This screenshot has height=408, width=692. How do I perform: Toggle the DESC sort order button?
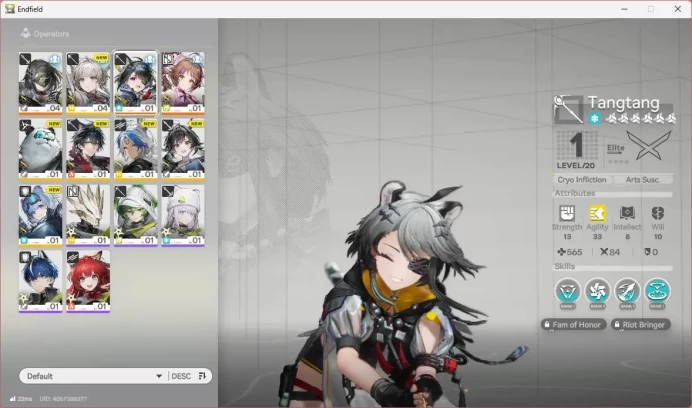click(188, 376)
